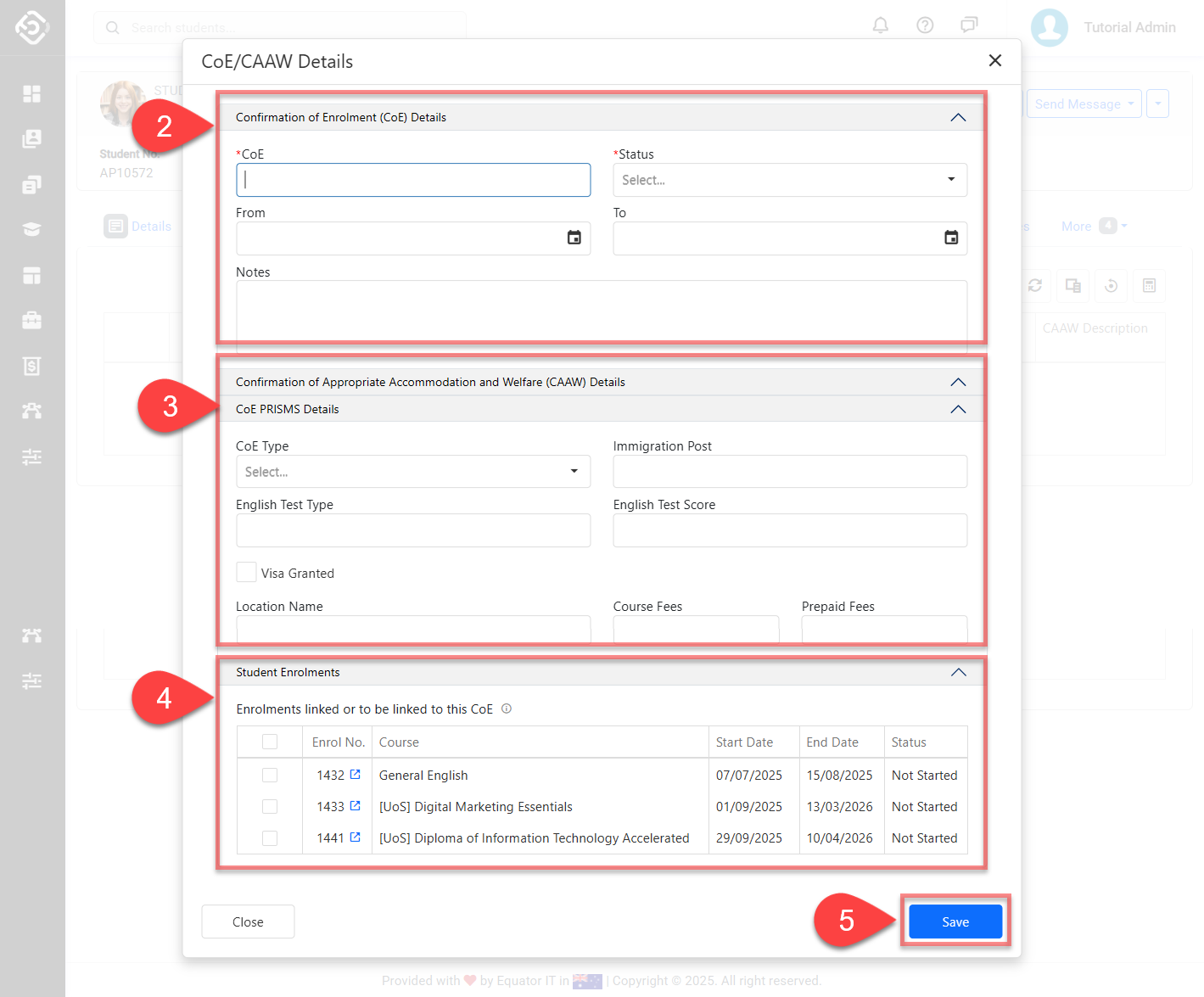Image resolution: width=1204 pixels, height=997 pixels.
Task: Click the Immigration Post input field
Action: [789, 472]
